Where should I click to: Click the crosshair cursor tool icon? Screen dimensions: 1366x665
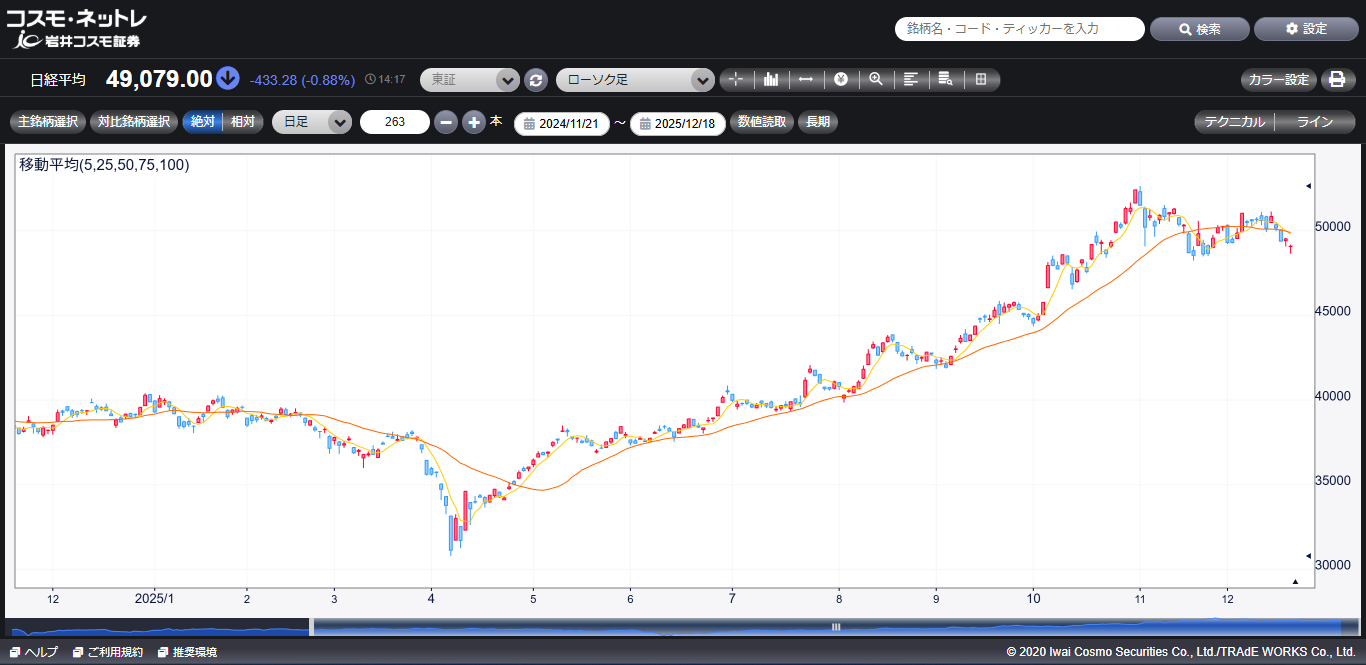click(736, 80)
